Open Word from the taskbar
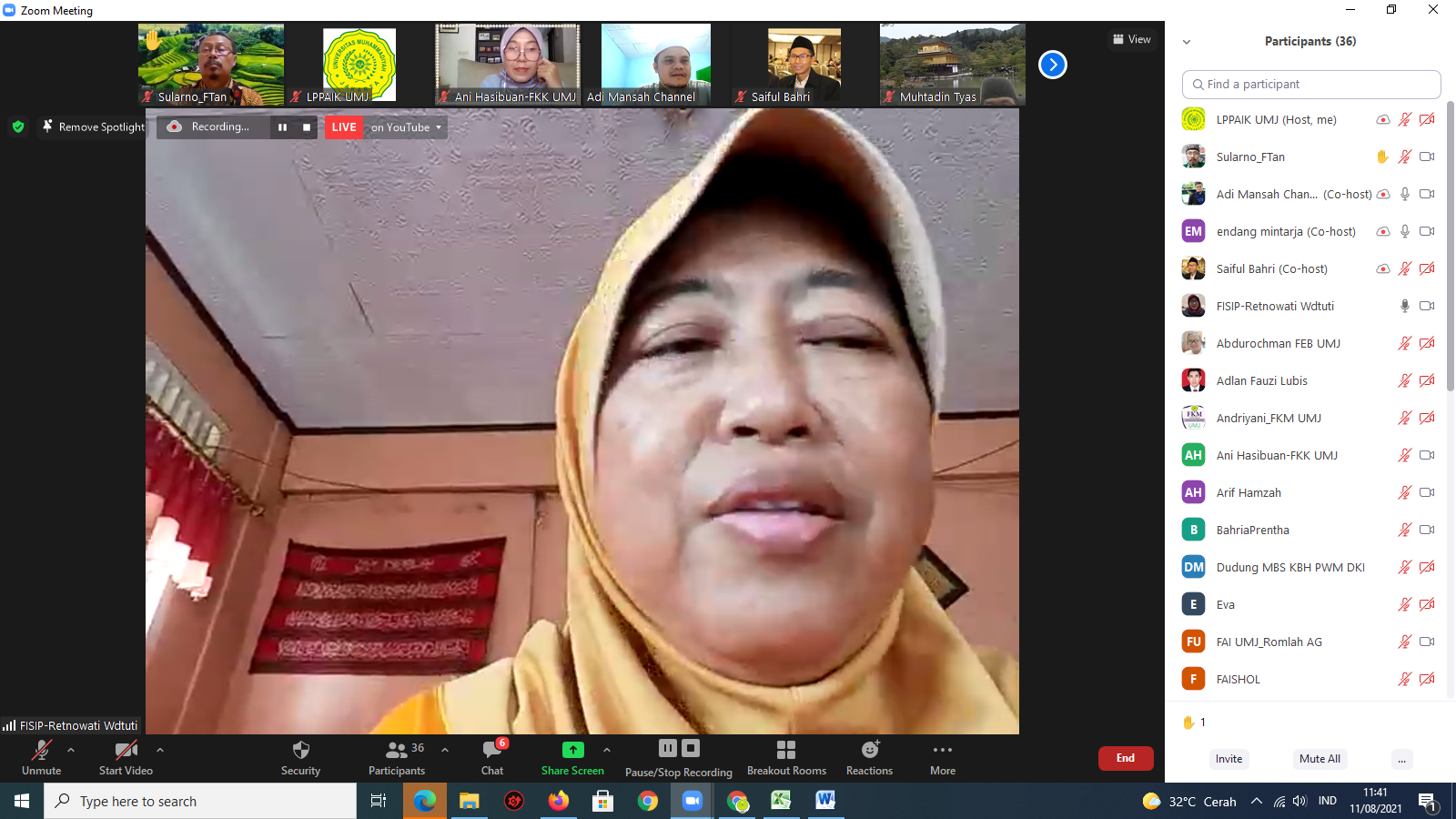This screenshot has width=1456, height=819. click(825, 801)
